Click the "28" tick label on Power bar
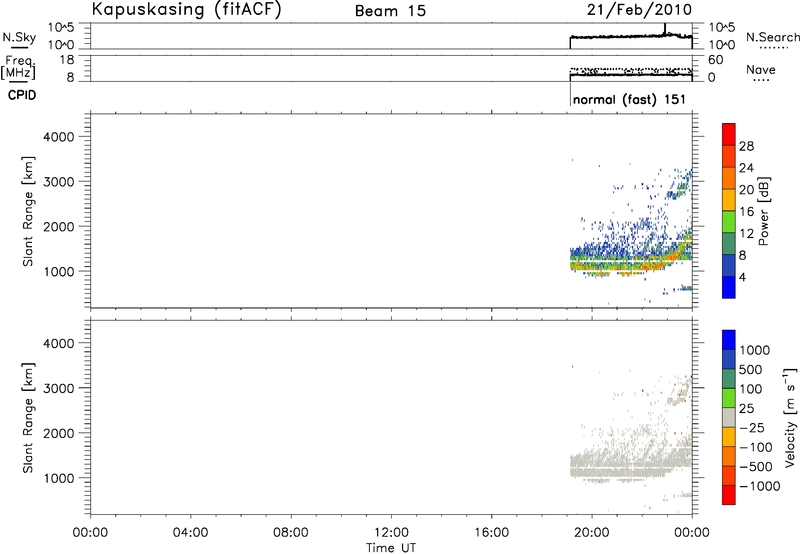Image resolution: width=800 pixels, height=554 pixels. tap(746, 146)
